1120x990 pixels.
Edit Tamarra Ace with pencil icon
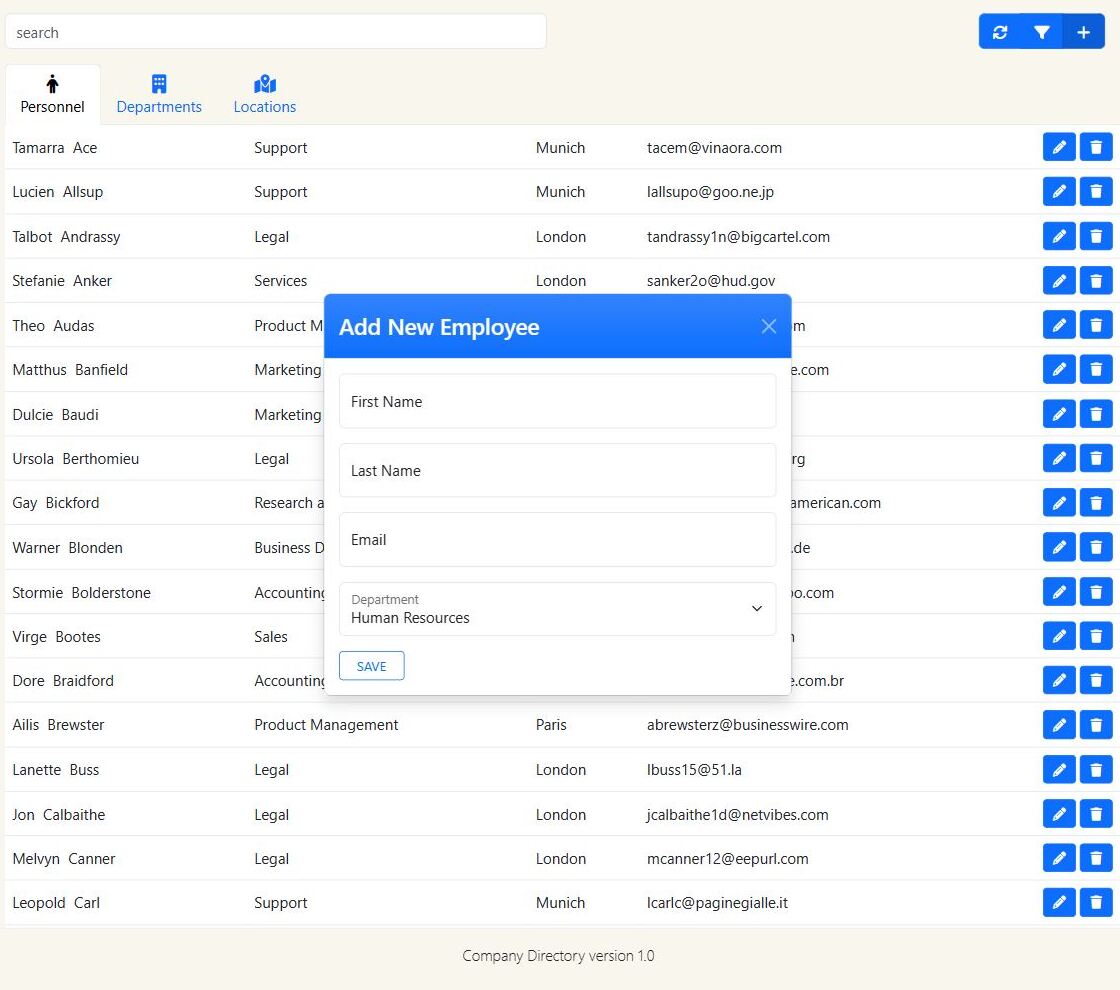click(1059, 148)
